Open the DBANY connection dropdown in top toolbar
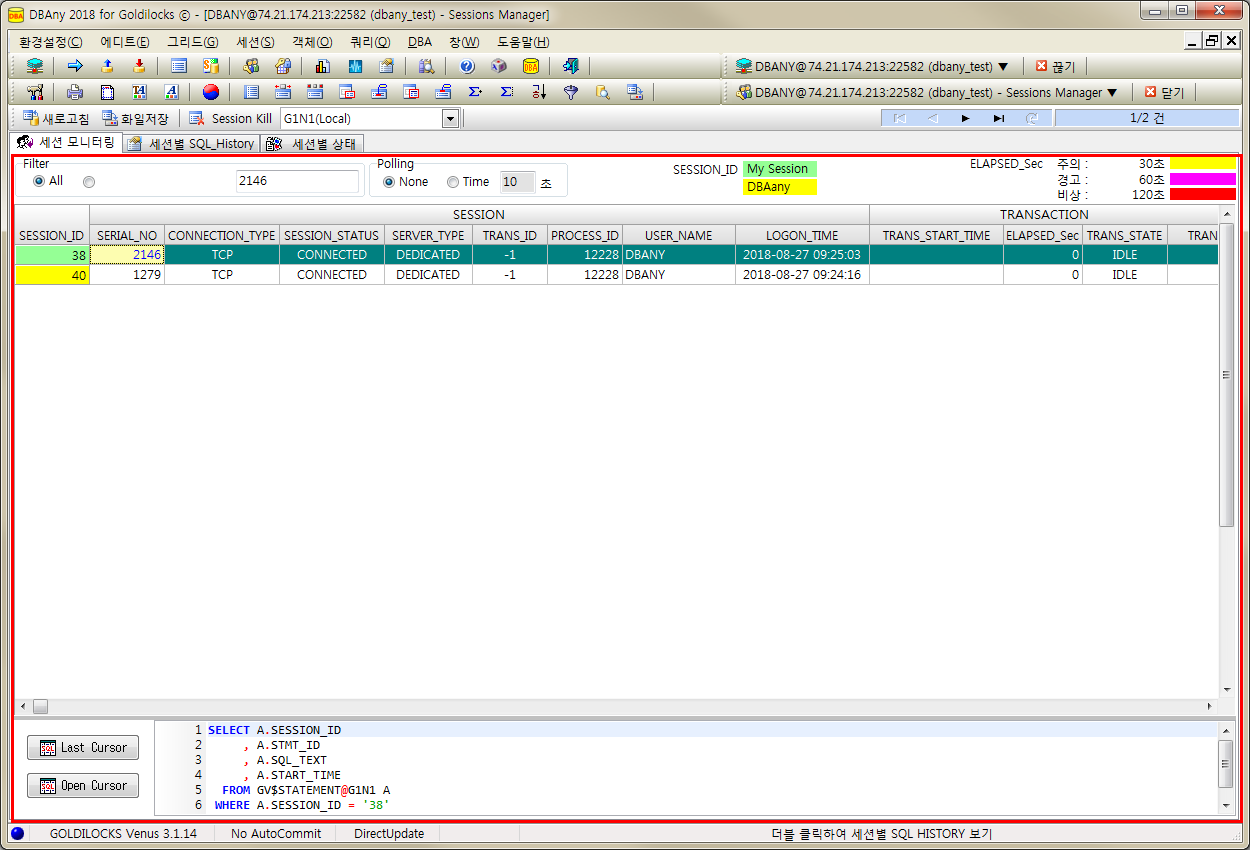1250x850 pixels. pos(1003,66)
